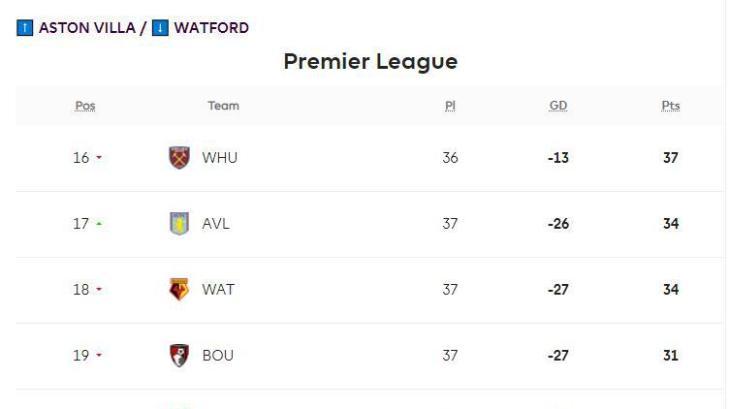
Task: Select the Pl column header
Action: [x=450, y=106]
